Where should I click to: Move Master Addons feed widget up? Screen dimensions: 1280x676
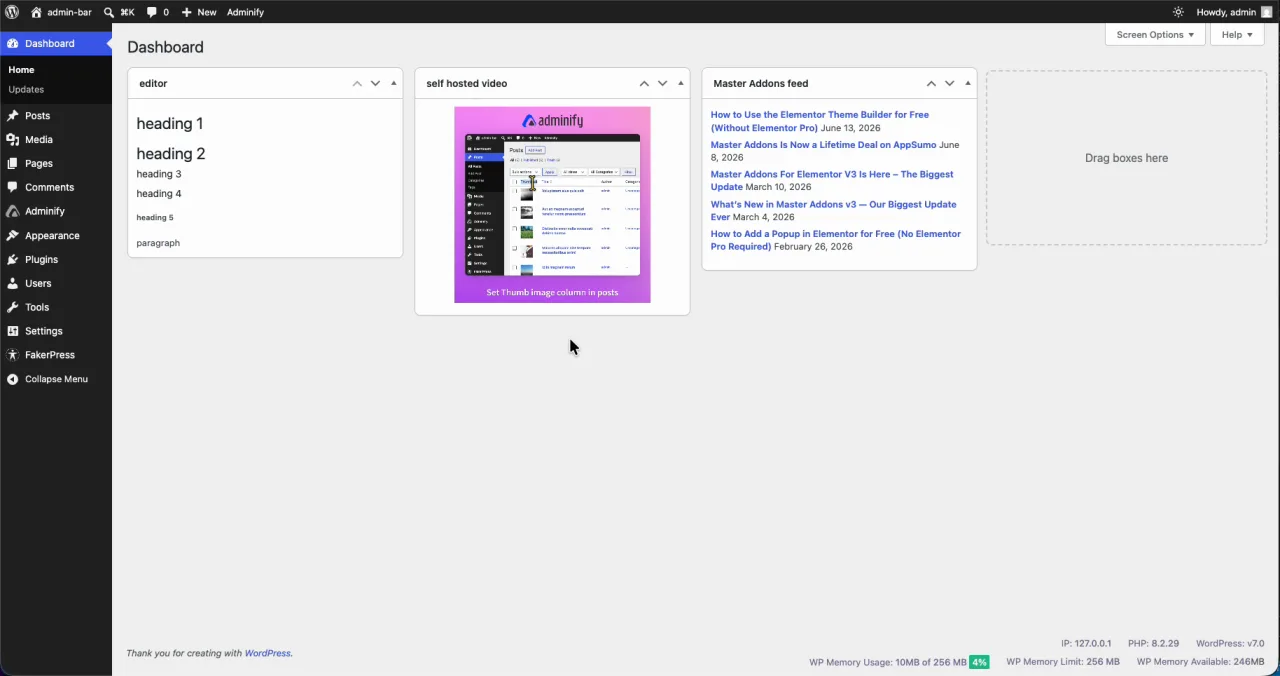coord(931,84)
